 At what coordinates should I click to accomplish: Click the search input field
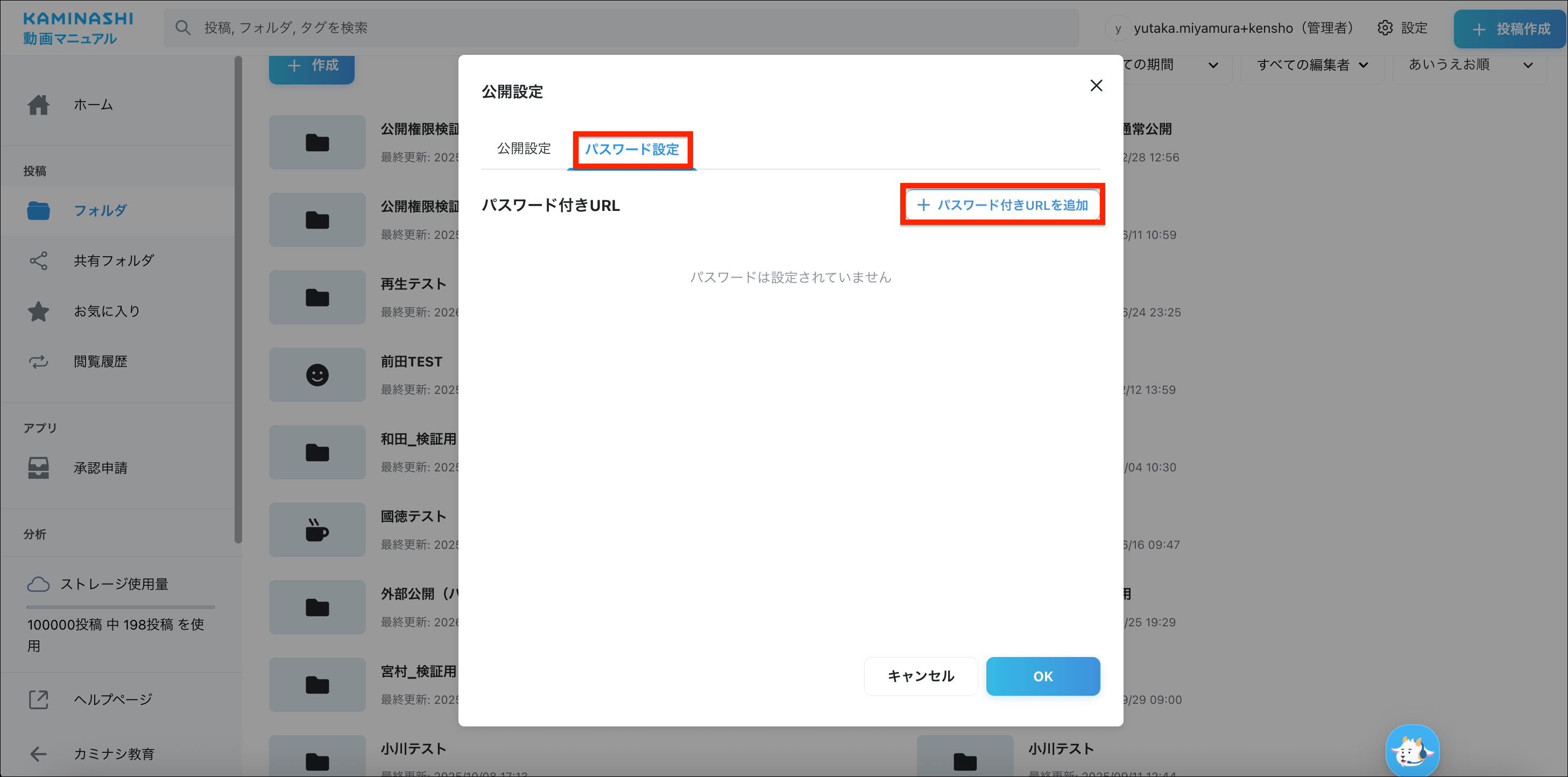click(621, 28)
